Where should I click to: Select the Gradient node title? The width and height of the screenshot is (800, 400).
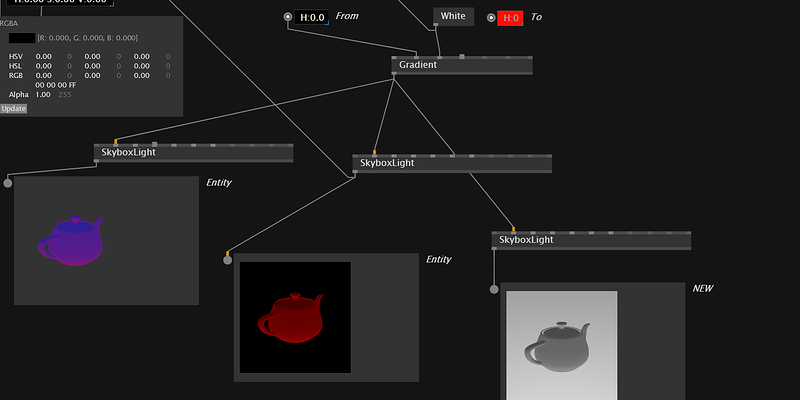418,65
